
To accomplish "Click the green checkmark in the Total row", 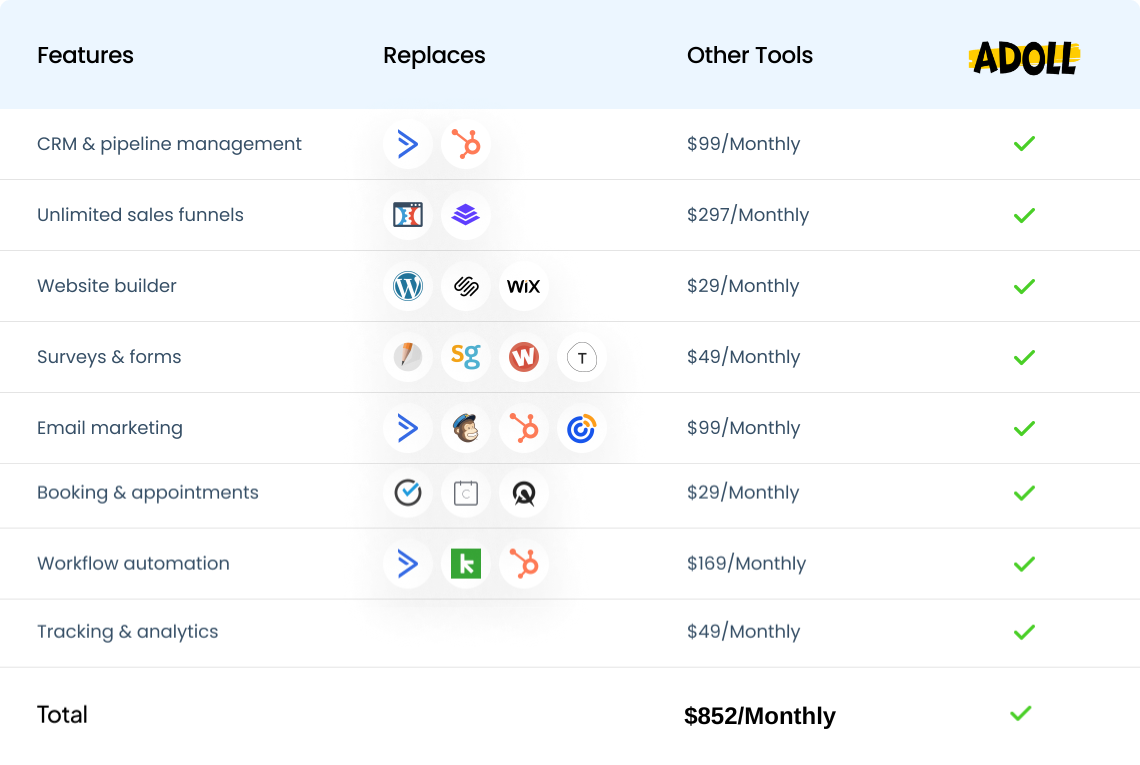I will click(x=1020, y=714).
